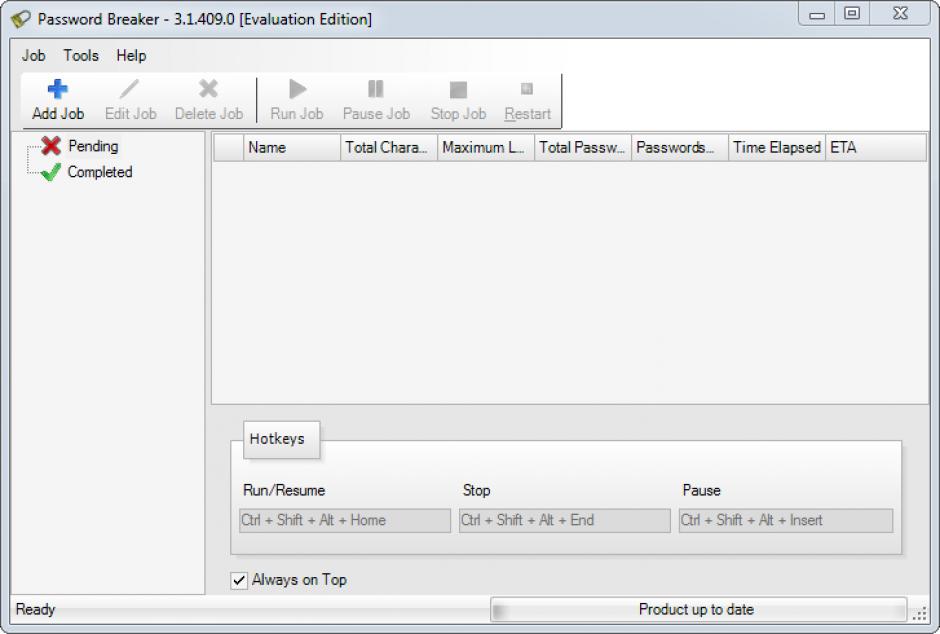The height and width of the screenshot is (634, 940).
Task: Click the Pause hotkey field
Action: [x=786, y=520]
